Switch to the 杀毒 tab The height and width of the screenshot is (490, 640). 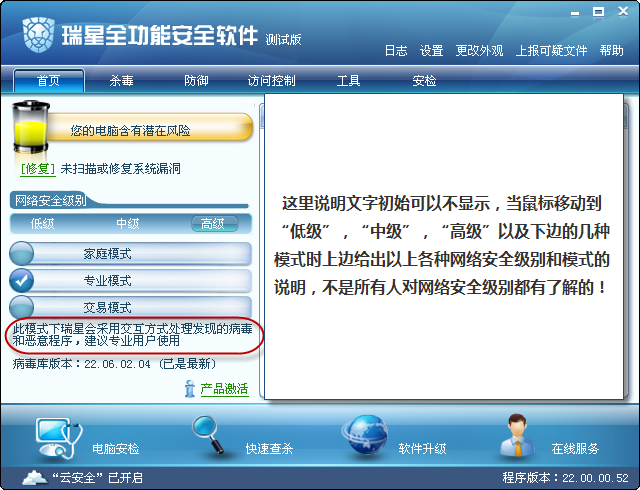pos(121,80)
